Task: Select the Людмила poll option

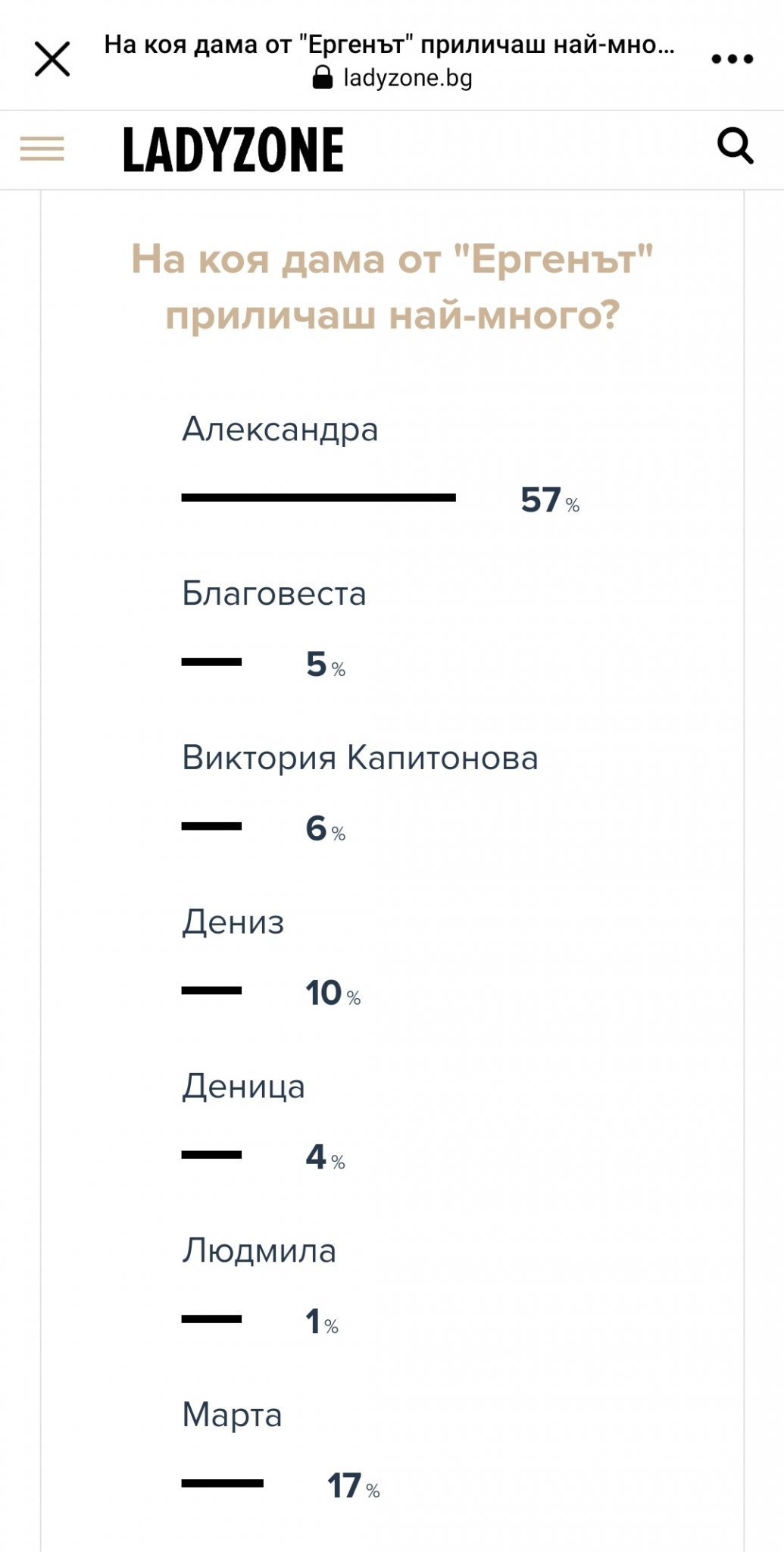Action: pos(258,1250)
